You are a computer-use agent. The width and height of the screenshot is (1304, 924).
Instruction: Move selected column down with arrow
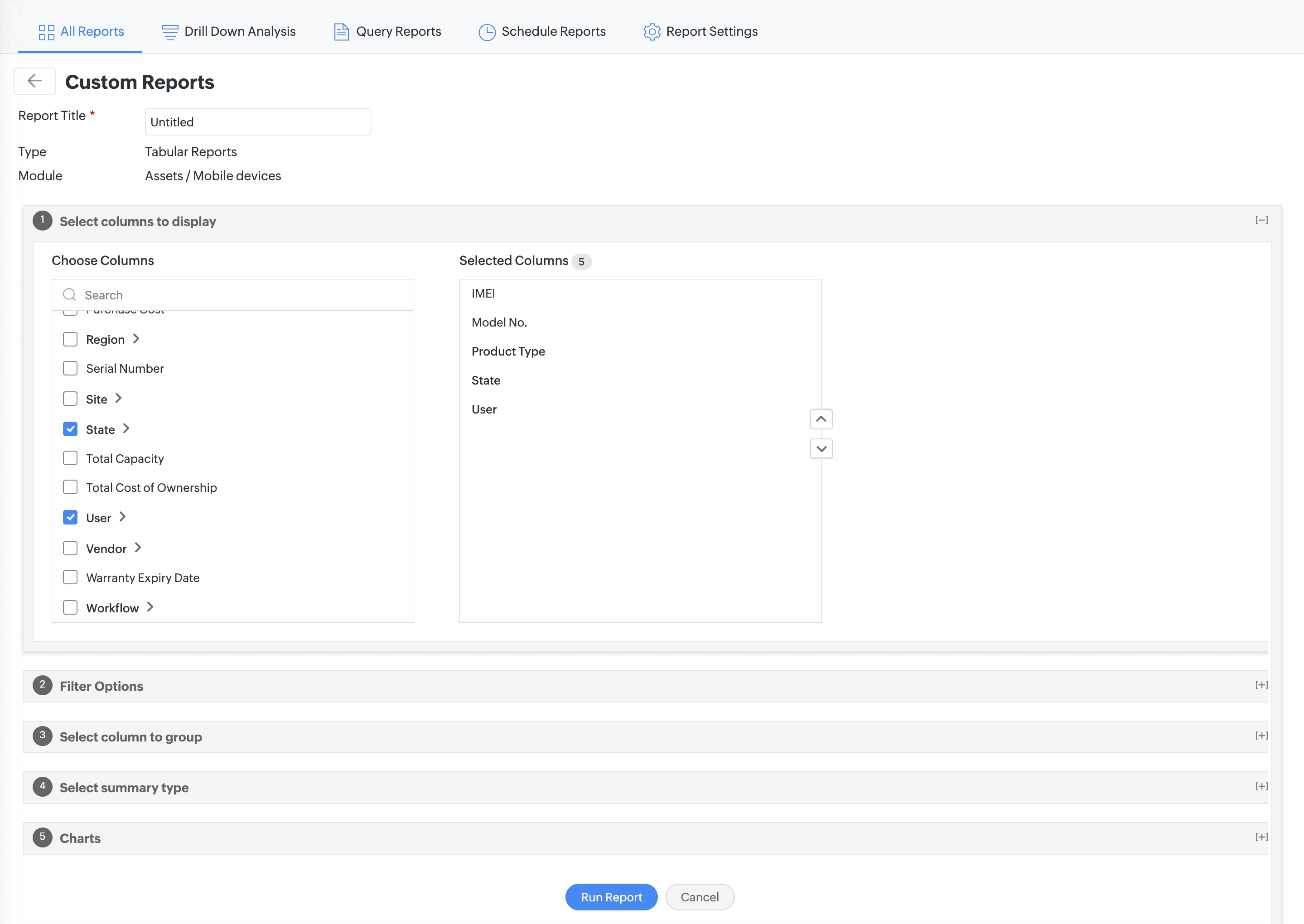click(x=821, y=449)
